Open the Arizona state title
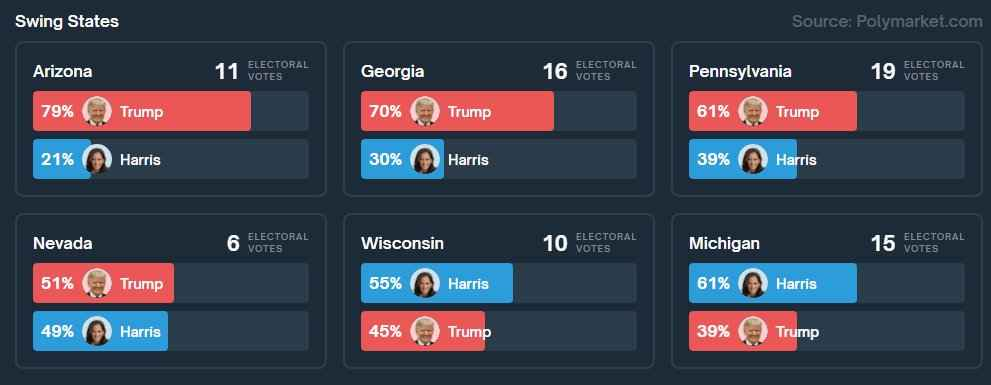Viewport: 991px width, 385px height. pyautogui.click(x=63, y=71)
